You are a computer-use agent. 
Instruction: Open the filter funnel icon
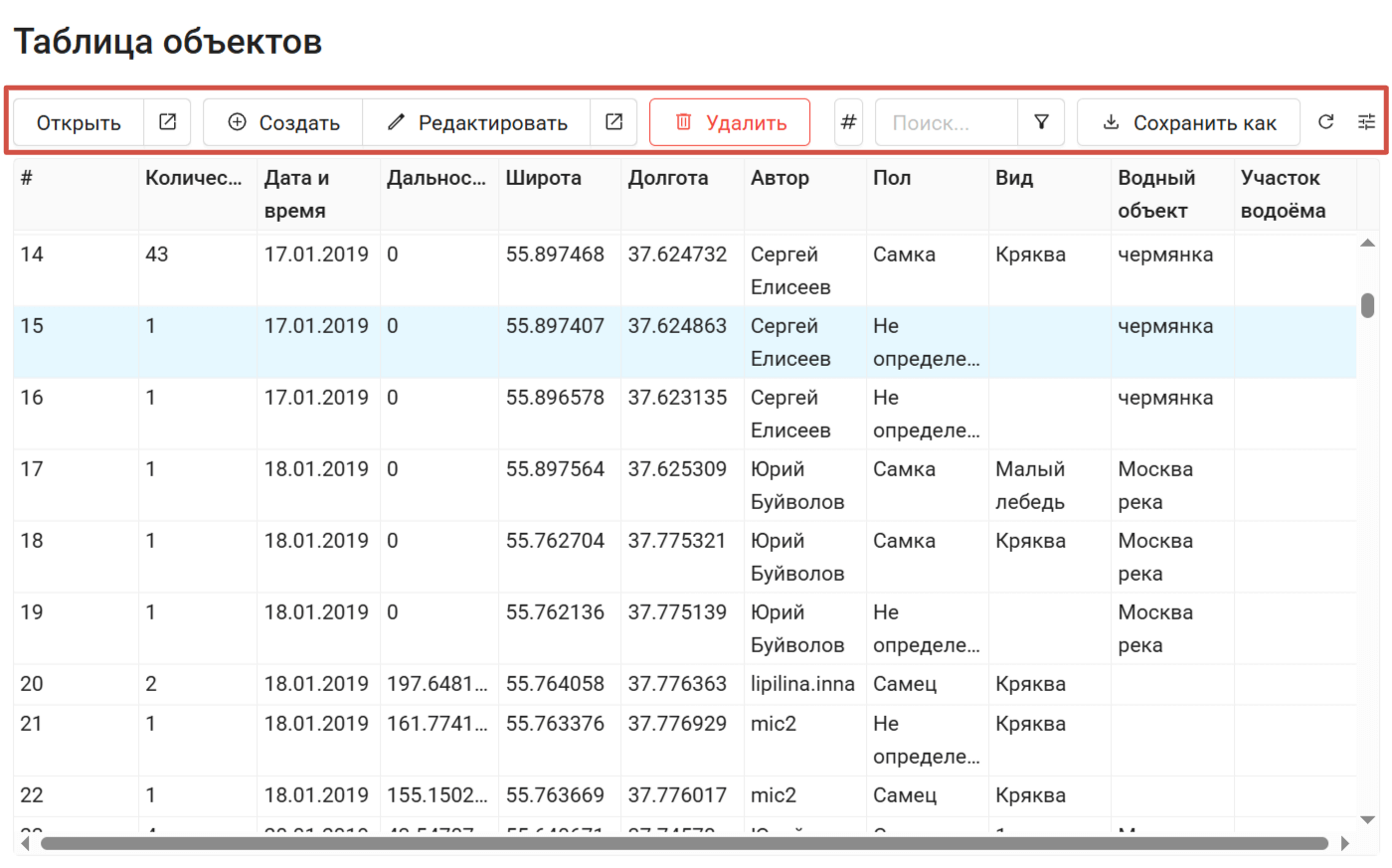point(1041,122)
